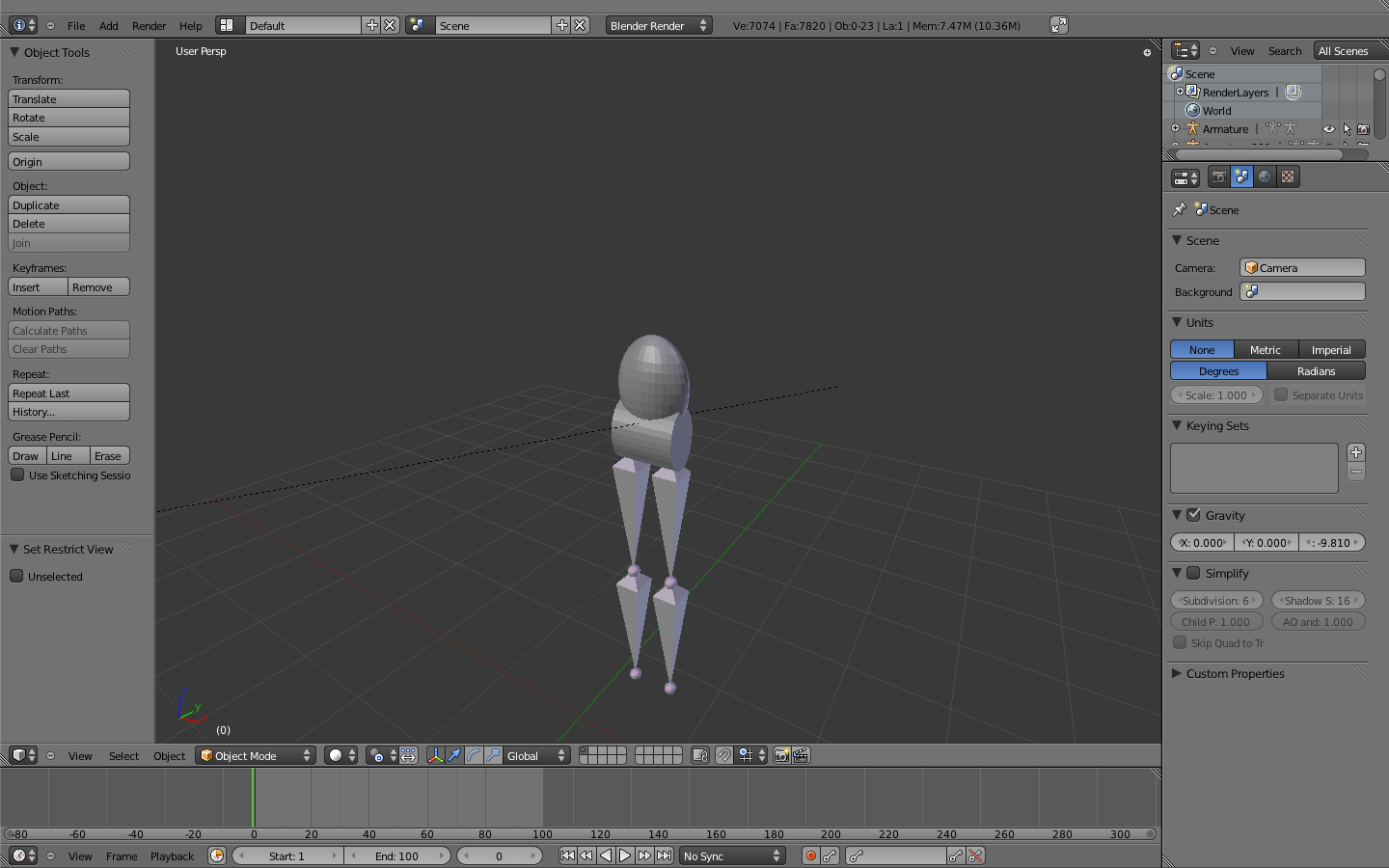Image resolution: width=1389 pixels, height=868 pixels.
Task: Open the Texture properties tab
Action: click(x=1288, y=176)
